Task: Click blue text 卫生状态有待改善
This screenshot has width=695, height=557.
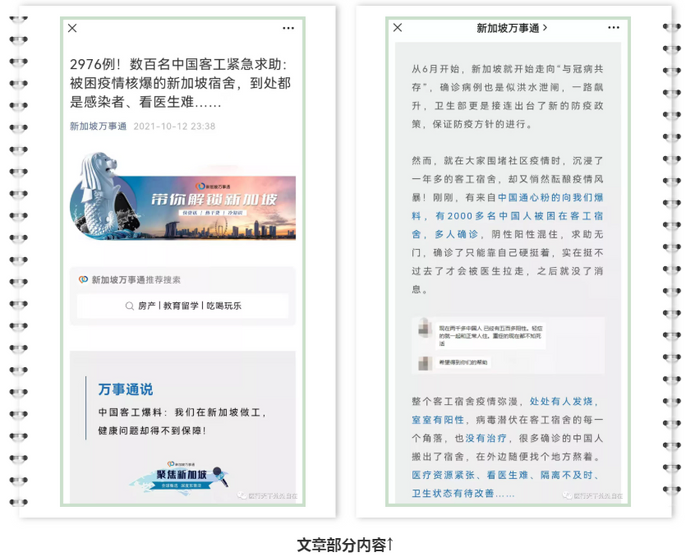Action: pyautogui.click(x=453, y=493)
